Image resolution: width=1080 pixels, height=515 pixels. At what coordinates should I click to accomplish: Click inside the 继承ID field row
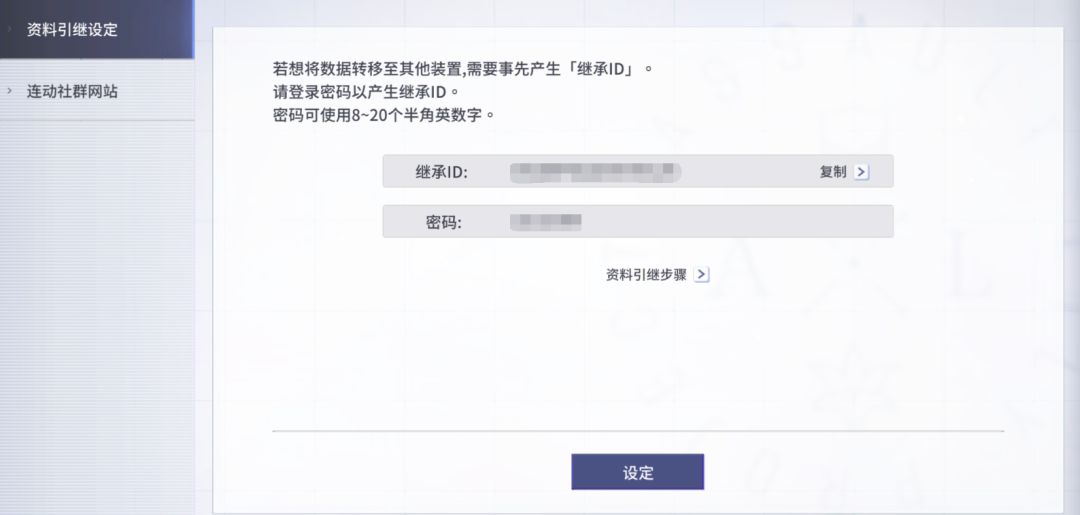tap(740, 172)
